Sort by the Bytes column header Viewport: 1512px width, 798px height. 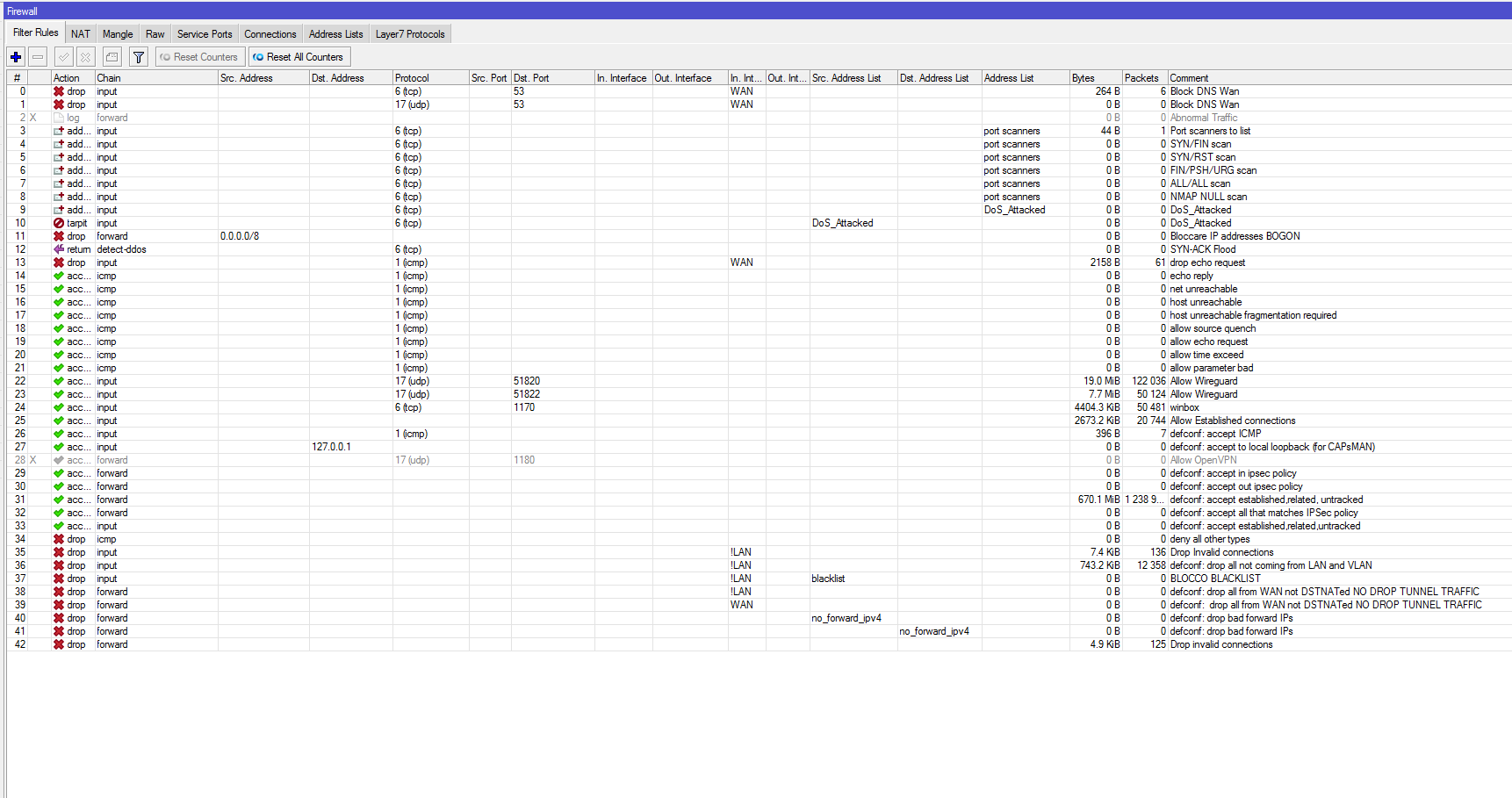(x=1096, y=78)
